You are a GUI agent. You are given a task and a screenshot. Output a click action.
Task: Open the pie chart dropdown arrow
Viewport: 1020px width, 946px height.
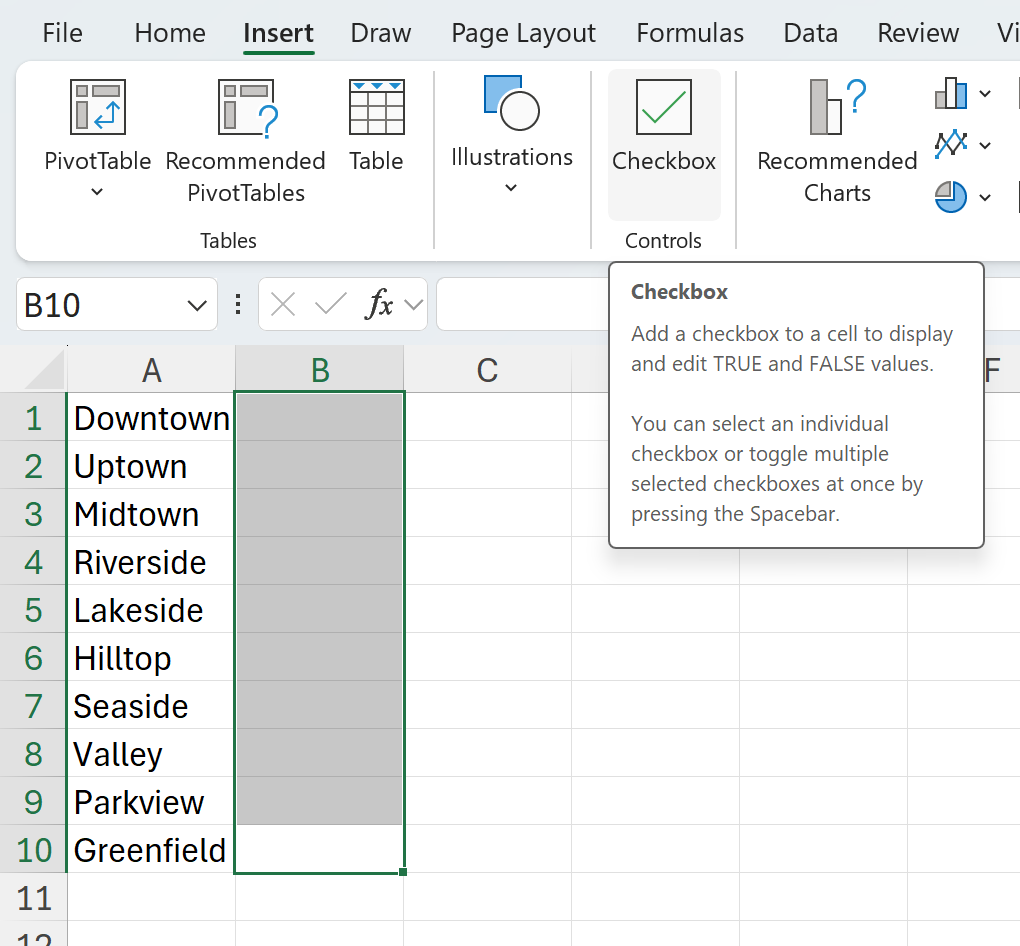pyautogui.click(x=985, y=197)
